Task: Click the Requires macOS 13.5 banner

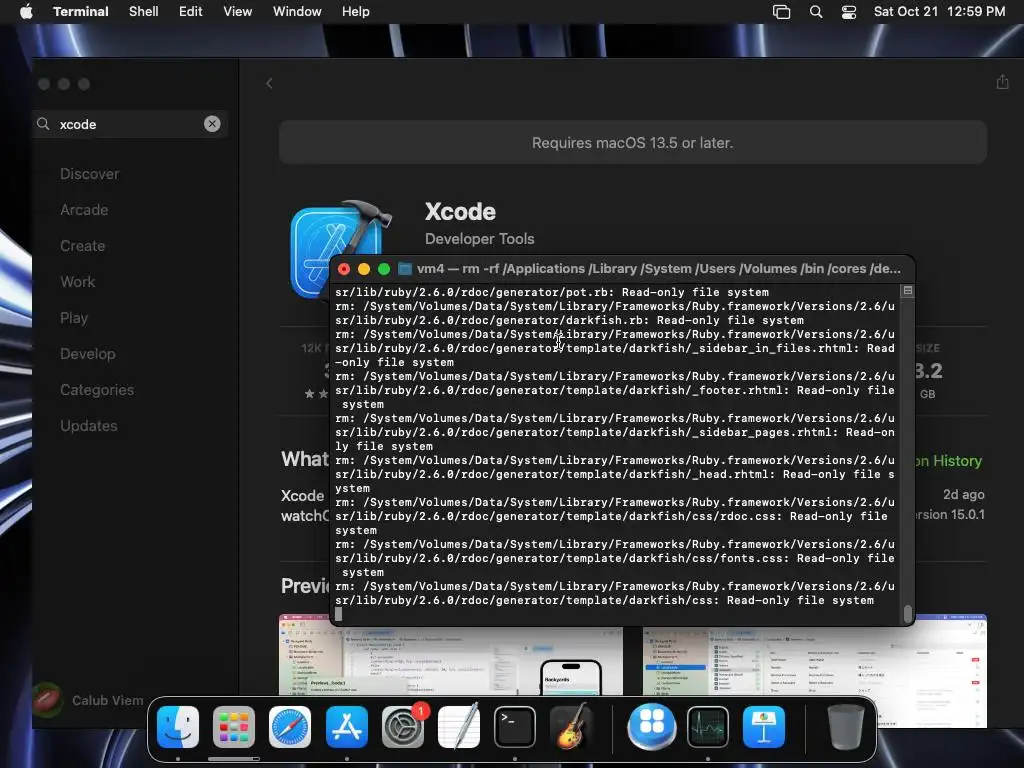Action: tap(632, 142)
